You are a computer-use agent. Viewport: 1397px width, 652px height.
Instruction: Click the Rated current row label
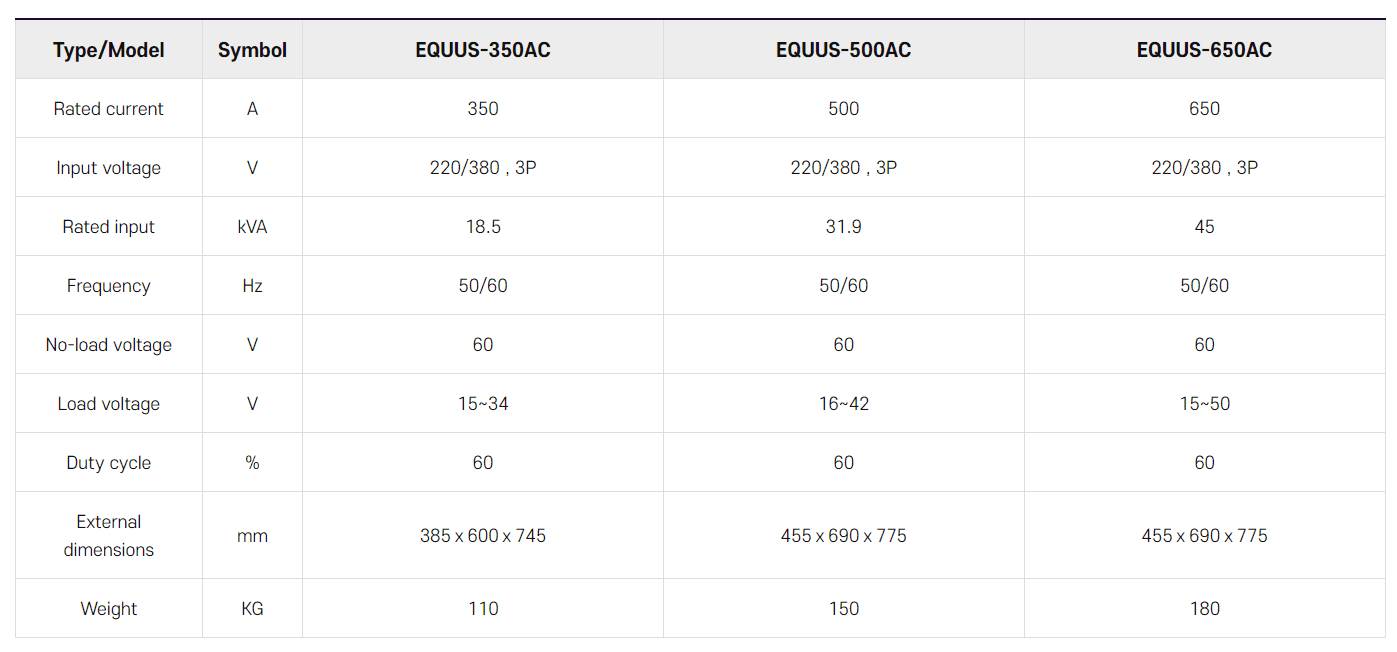(x=109, y=109)
